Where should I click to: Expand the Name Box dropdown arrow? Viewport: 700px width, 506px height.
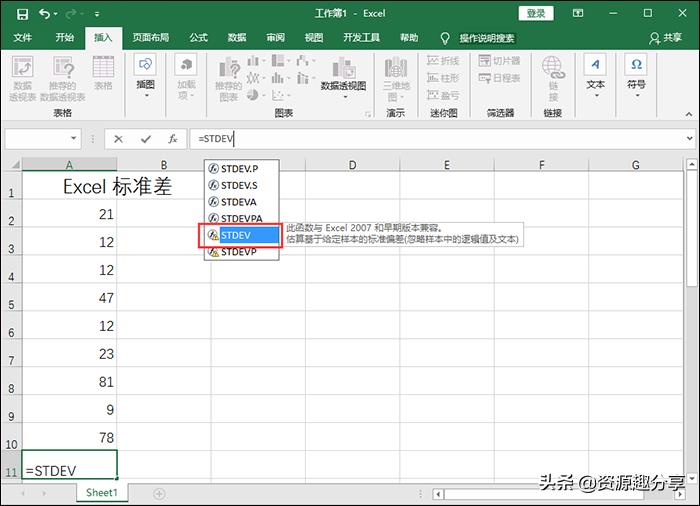tap(74, 139)
